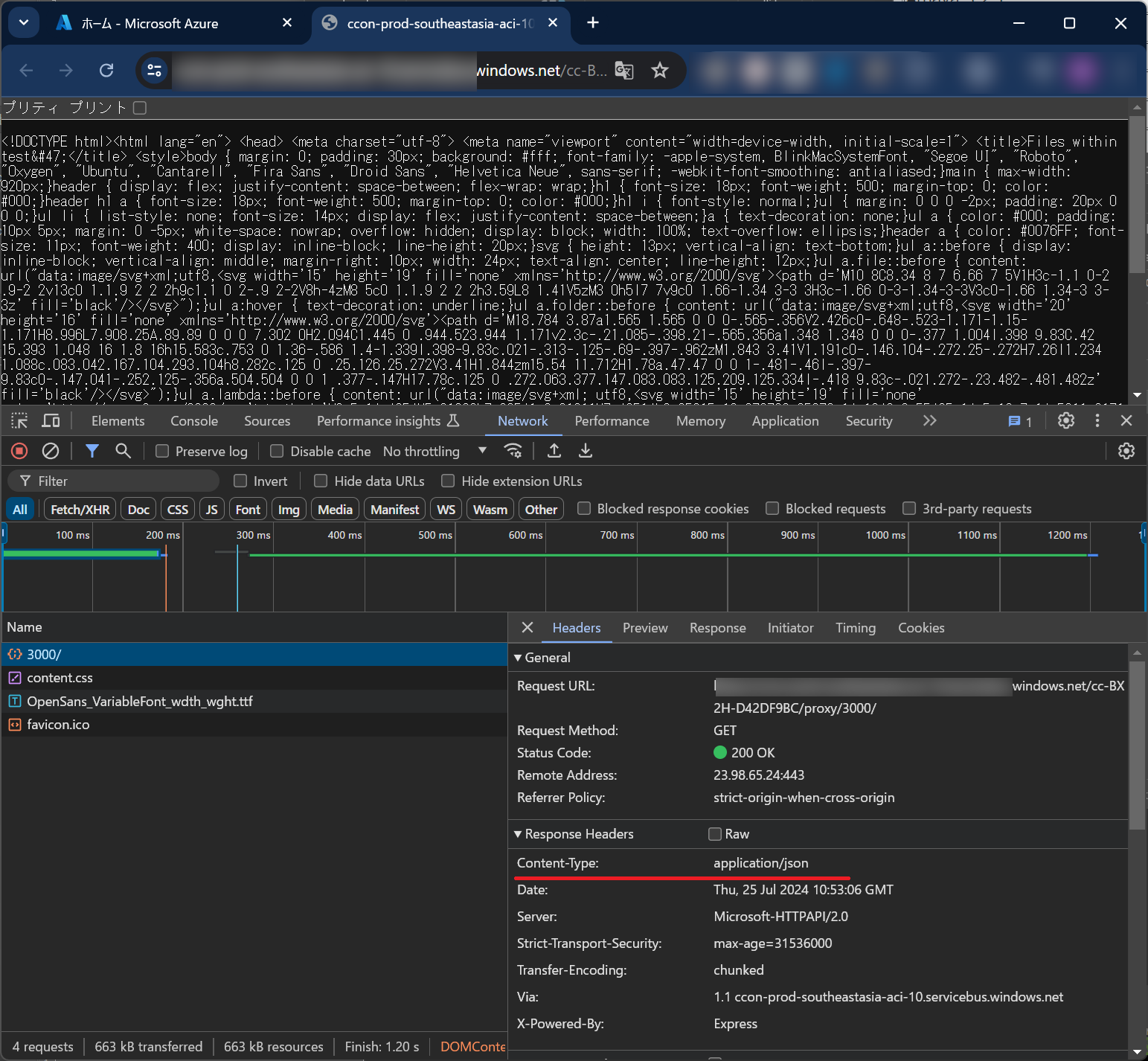The image size is (1148, 1061).
Task: Click the record network log button
Action: [x=19, y=451]
